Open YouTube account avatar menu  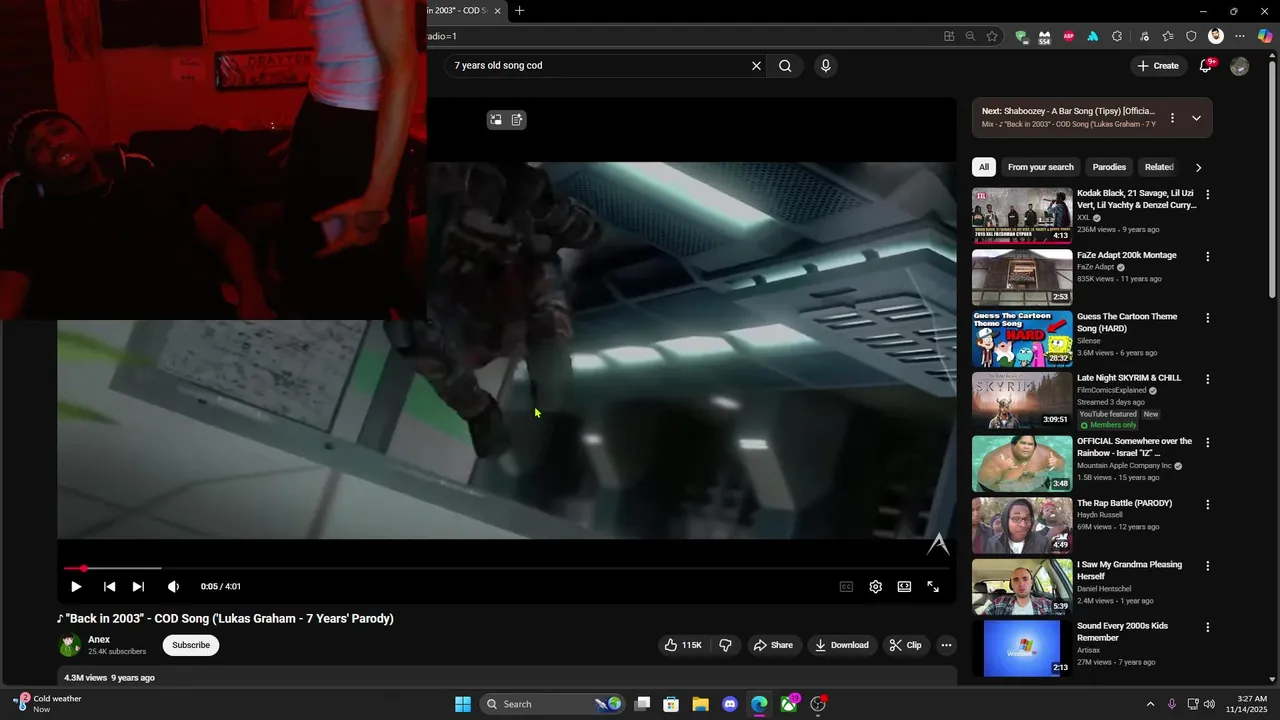pos(1240,66)
